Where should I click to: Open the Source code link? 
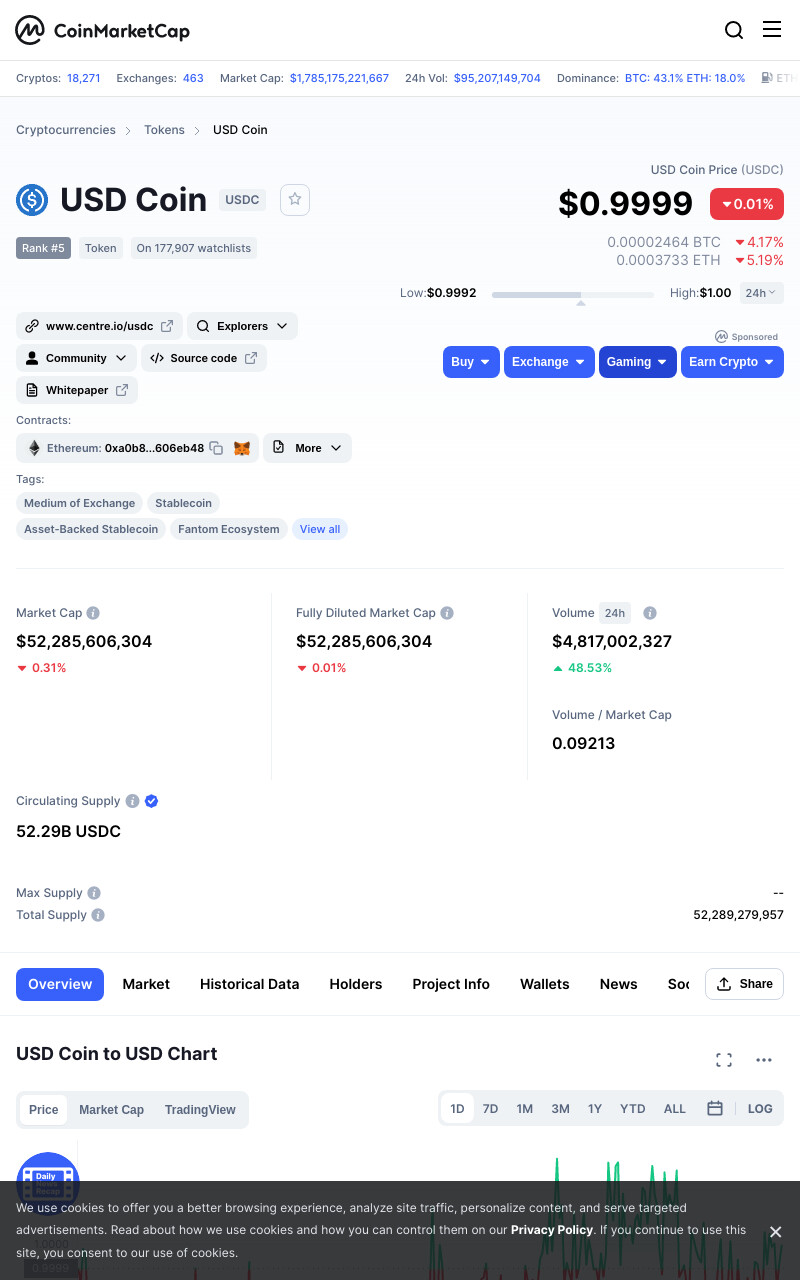pos(204,358)
